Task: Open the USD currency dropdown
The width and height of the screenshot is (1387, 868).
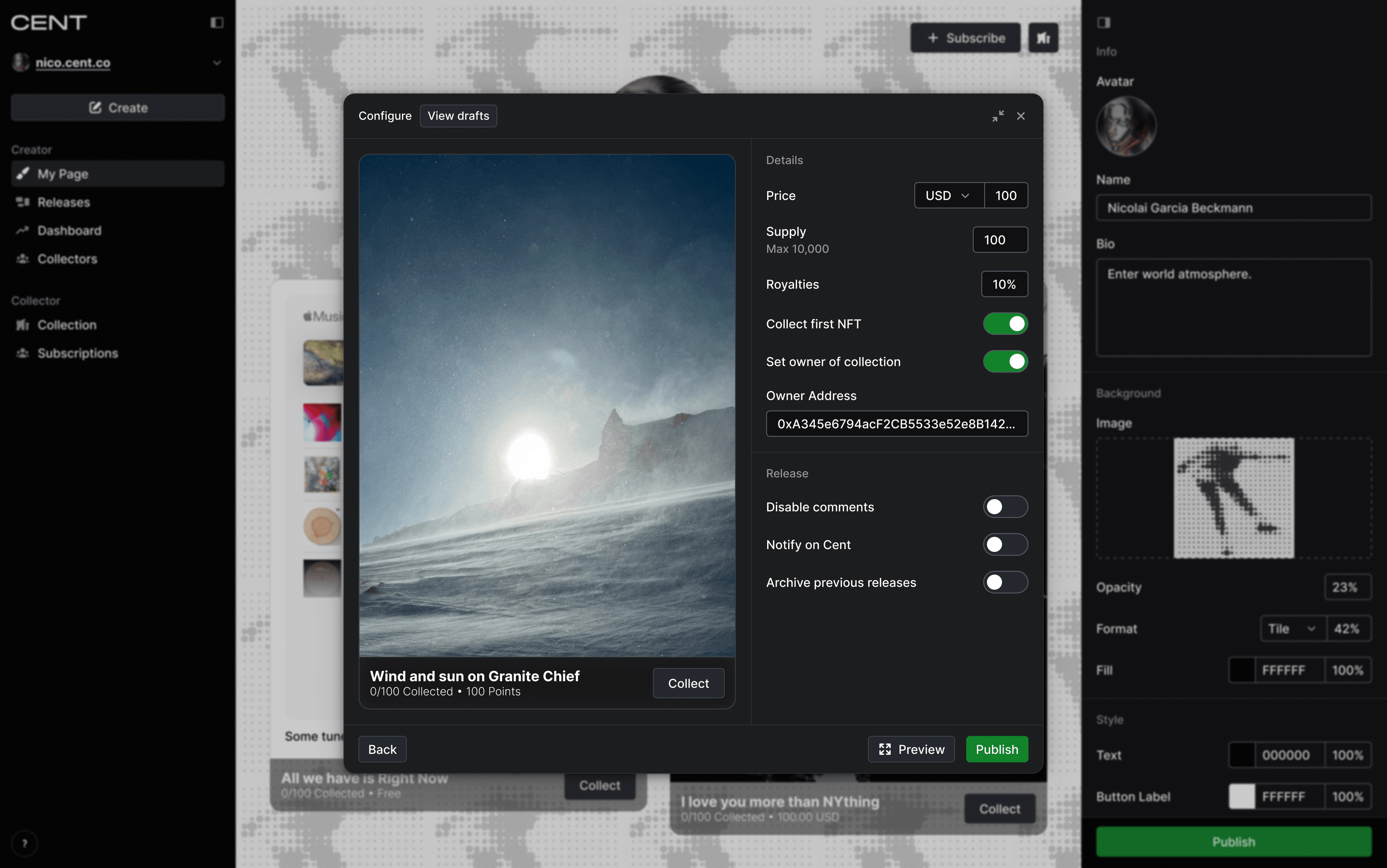Action: click(x=948, y=195)
